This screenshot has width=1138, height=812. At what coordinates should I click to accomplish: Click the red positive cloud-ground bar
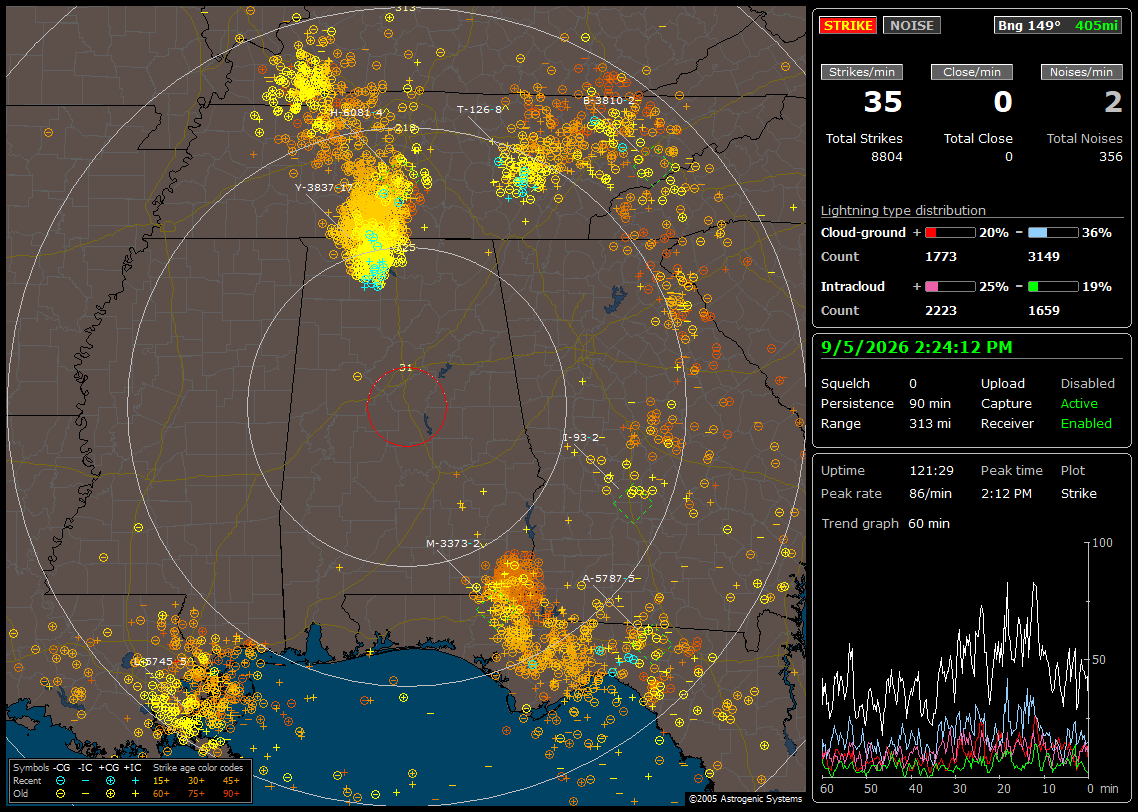click(x=950, y=233)
